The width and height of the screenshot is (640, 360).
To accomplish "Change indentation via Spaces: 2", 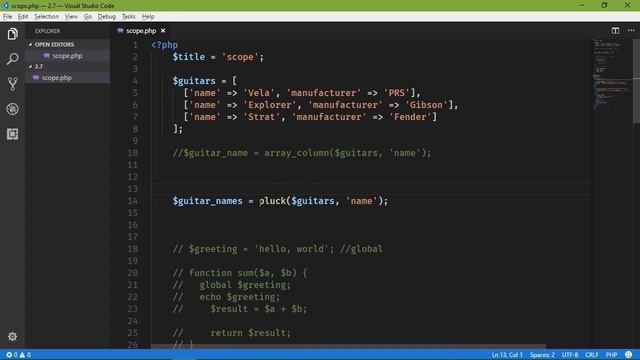I will [542, 355].
